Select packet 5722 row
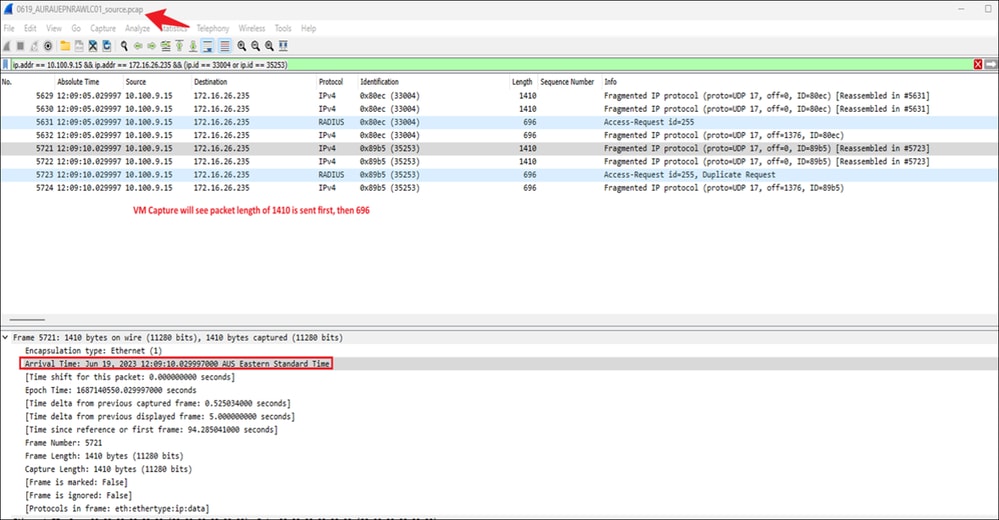The image size is (999, 520). (x=500, y=161)
